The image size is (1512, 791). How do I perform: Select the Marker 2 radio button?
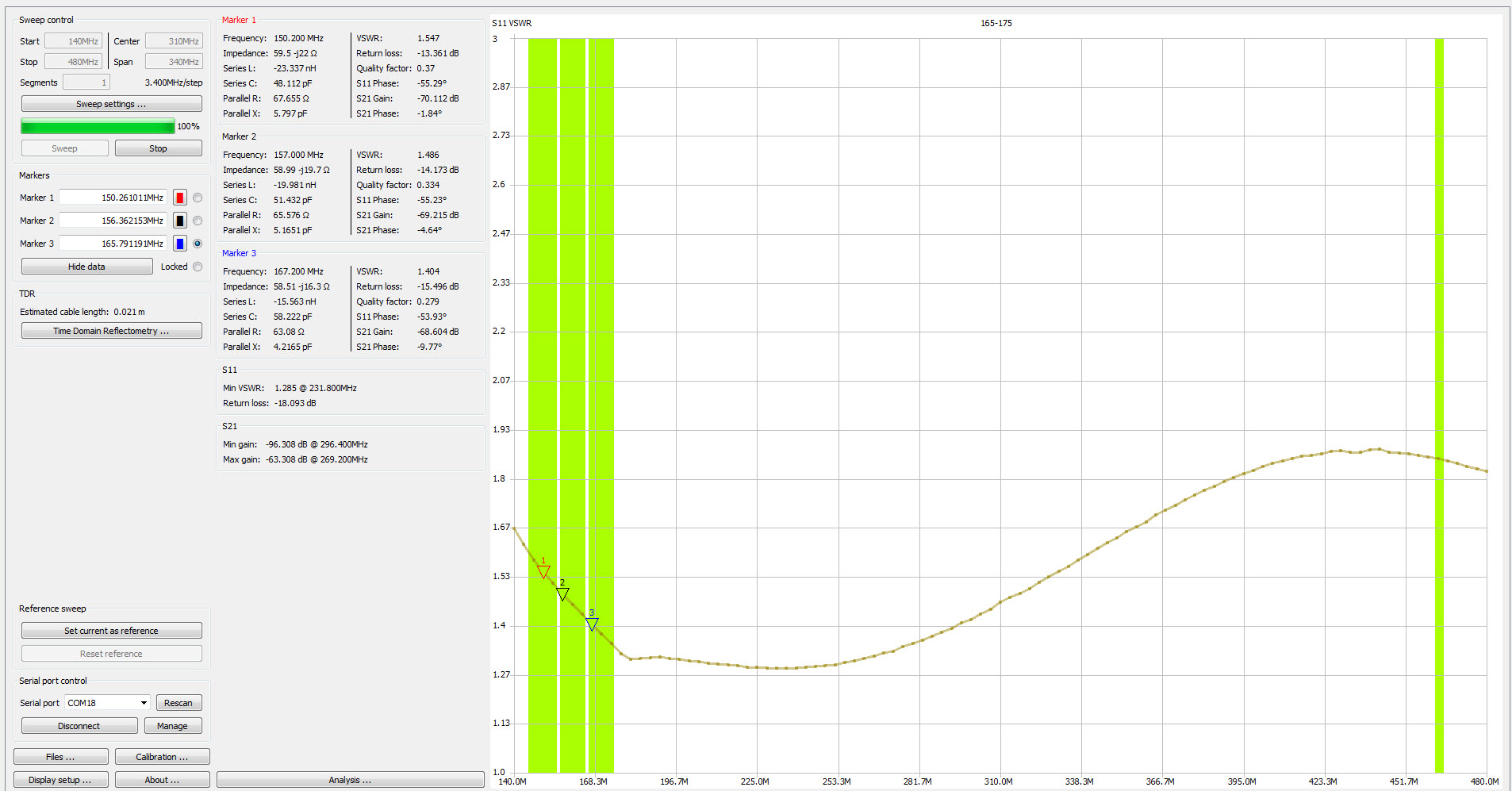pos(198,221)
